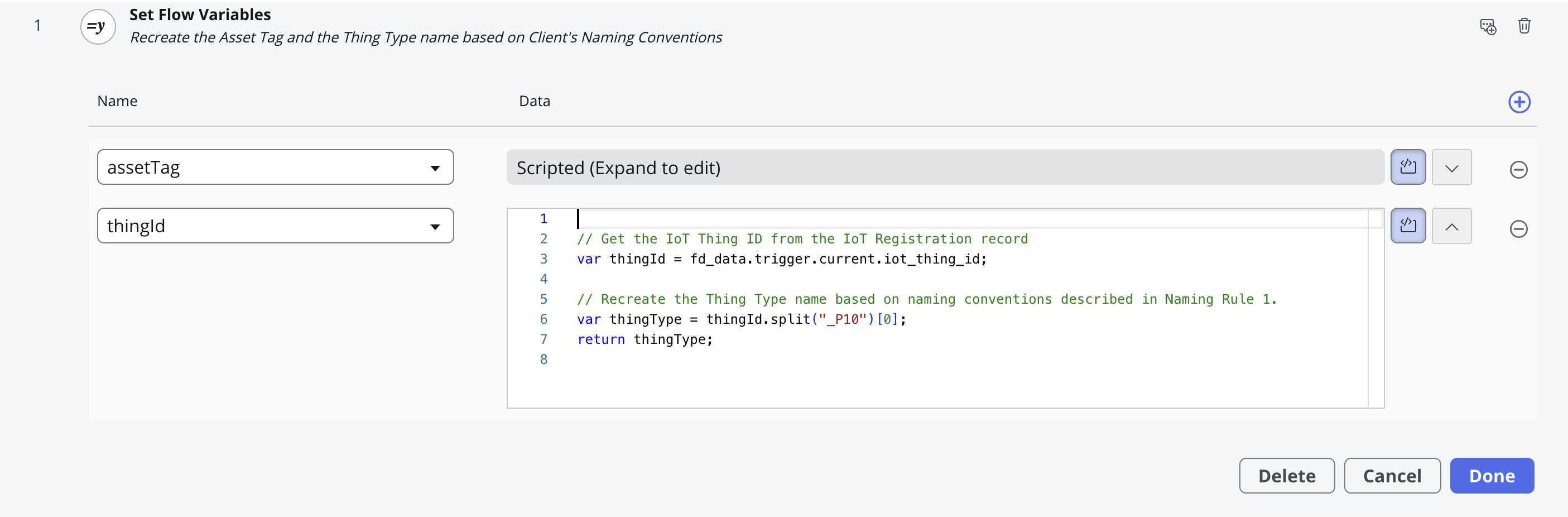The width and height of the screenshot is (1568, 517).
Task: Click the Set Flow Variables title
Action: [200, 15]
